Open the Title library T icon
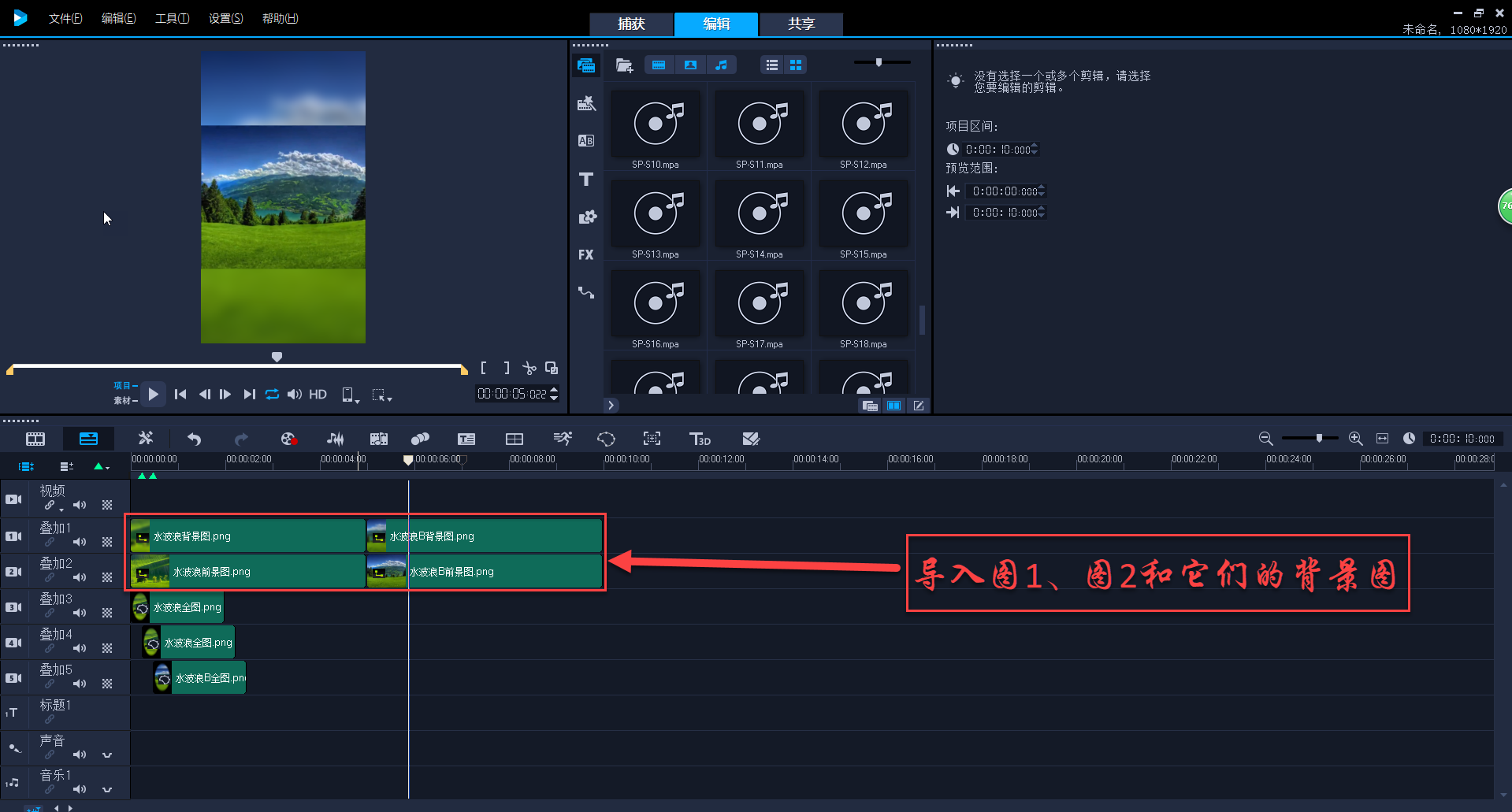 [x=586, y=179]
